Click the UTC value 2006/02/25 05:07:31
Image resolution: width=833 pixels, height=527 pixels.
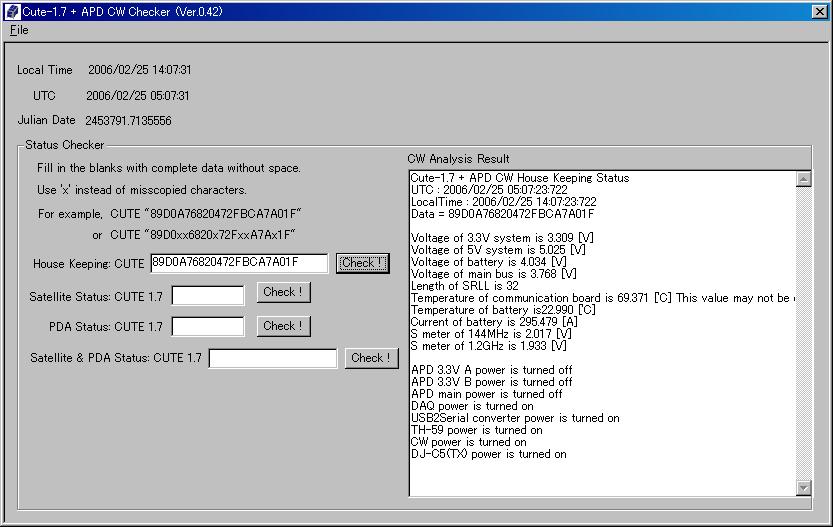coord(138,96)
